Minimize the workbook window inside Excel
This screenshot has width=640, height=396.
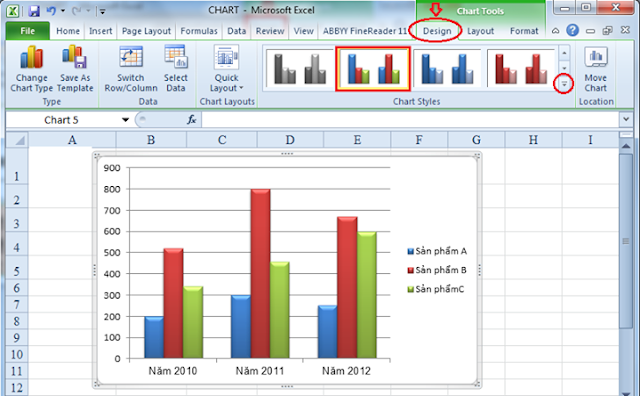click(590, 31)
